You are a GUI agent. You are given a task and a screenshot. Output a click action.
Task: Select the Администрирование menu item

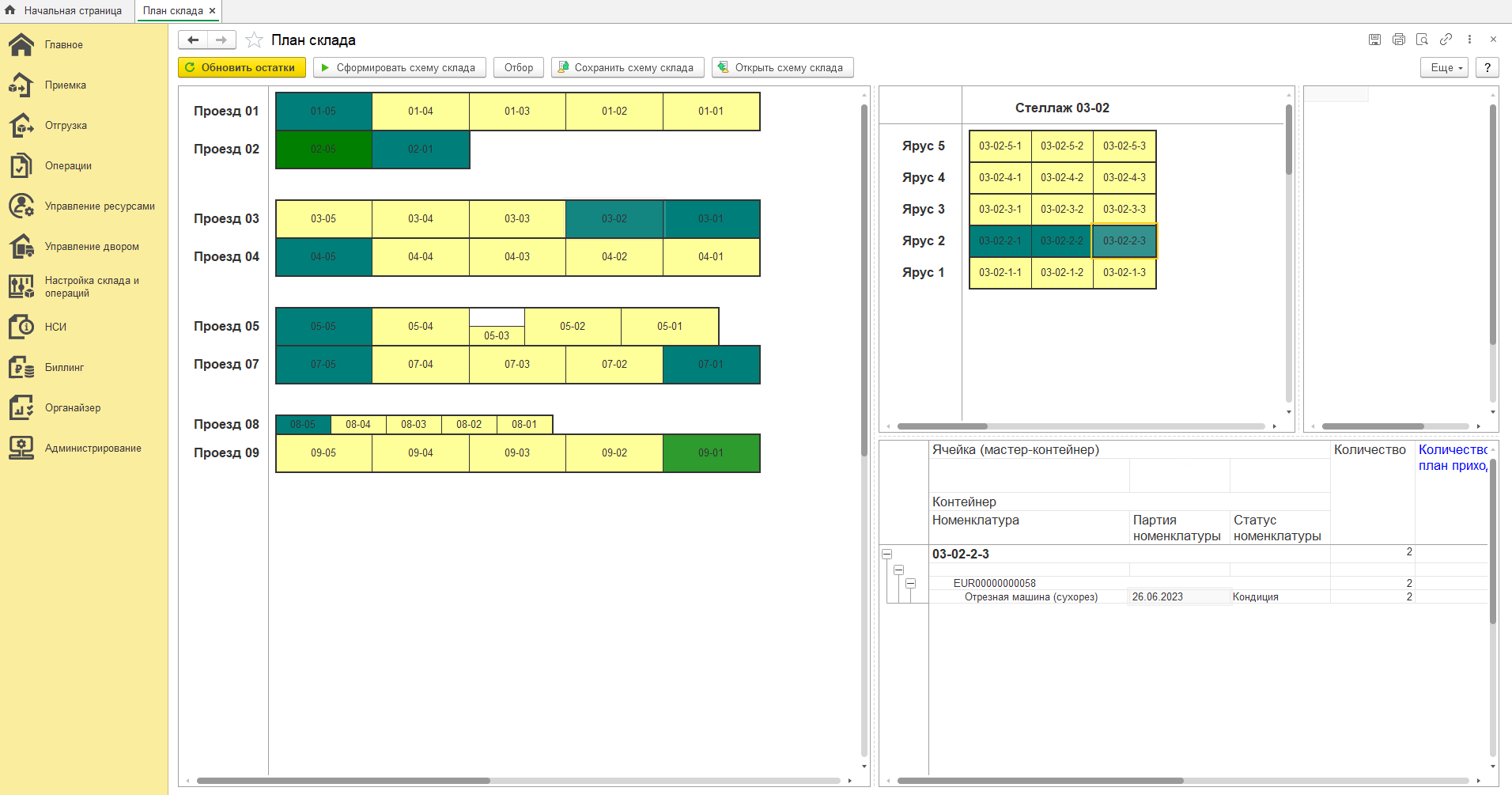pyautogui.click(x=93, y=449)
